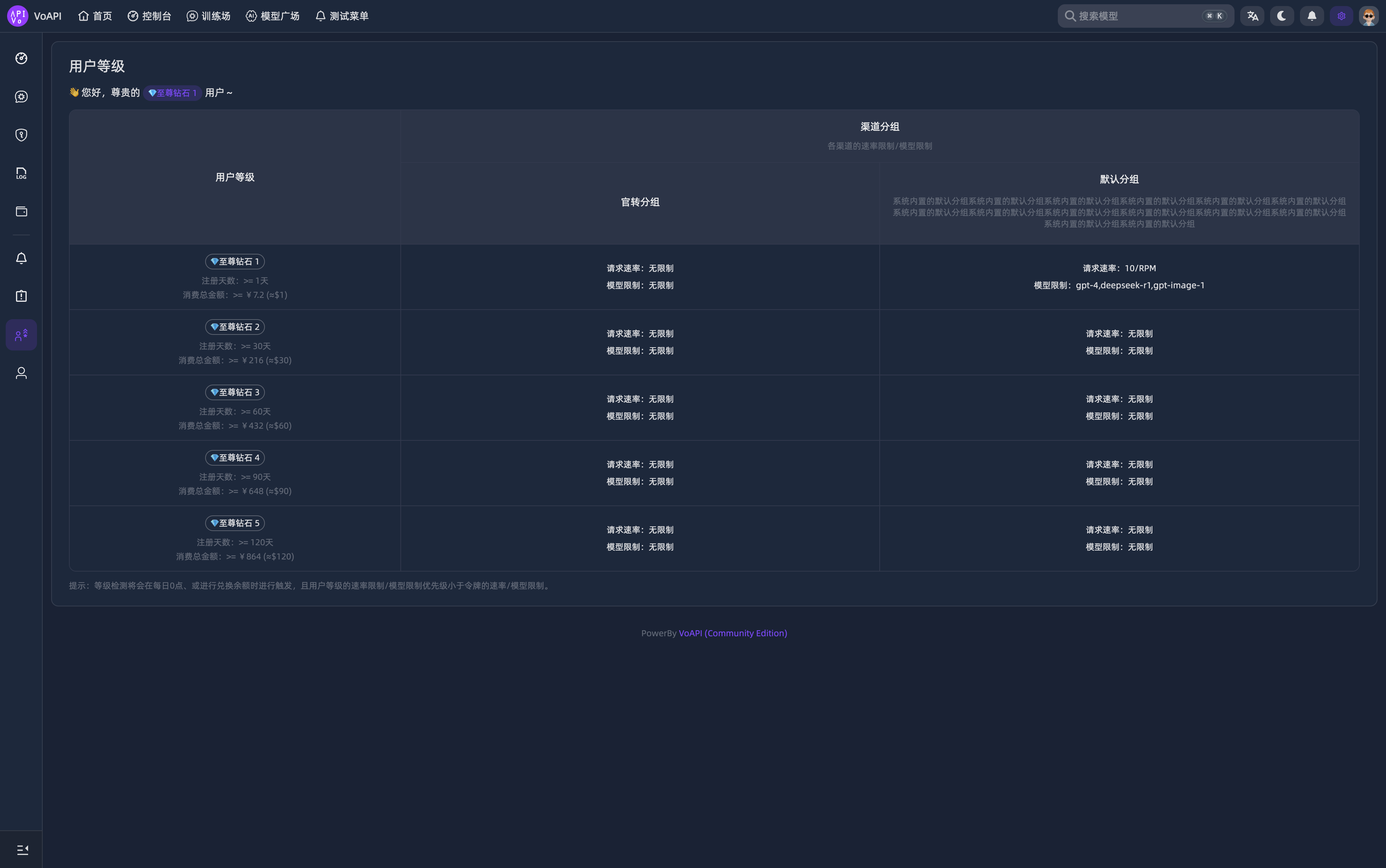Click the VoAPI (Community Edition) link
The height and width of the screenshot is (868, 1386).
[x=732, y=633]
